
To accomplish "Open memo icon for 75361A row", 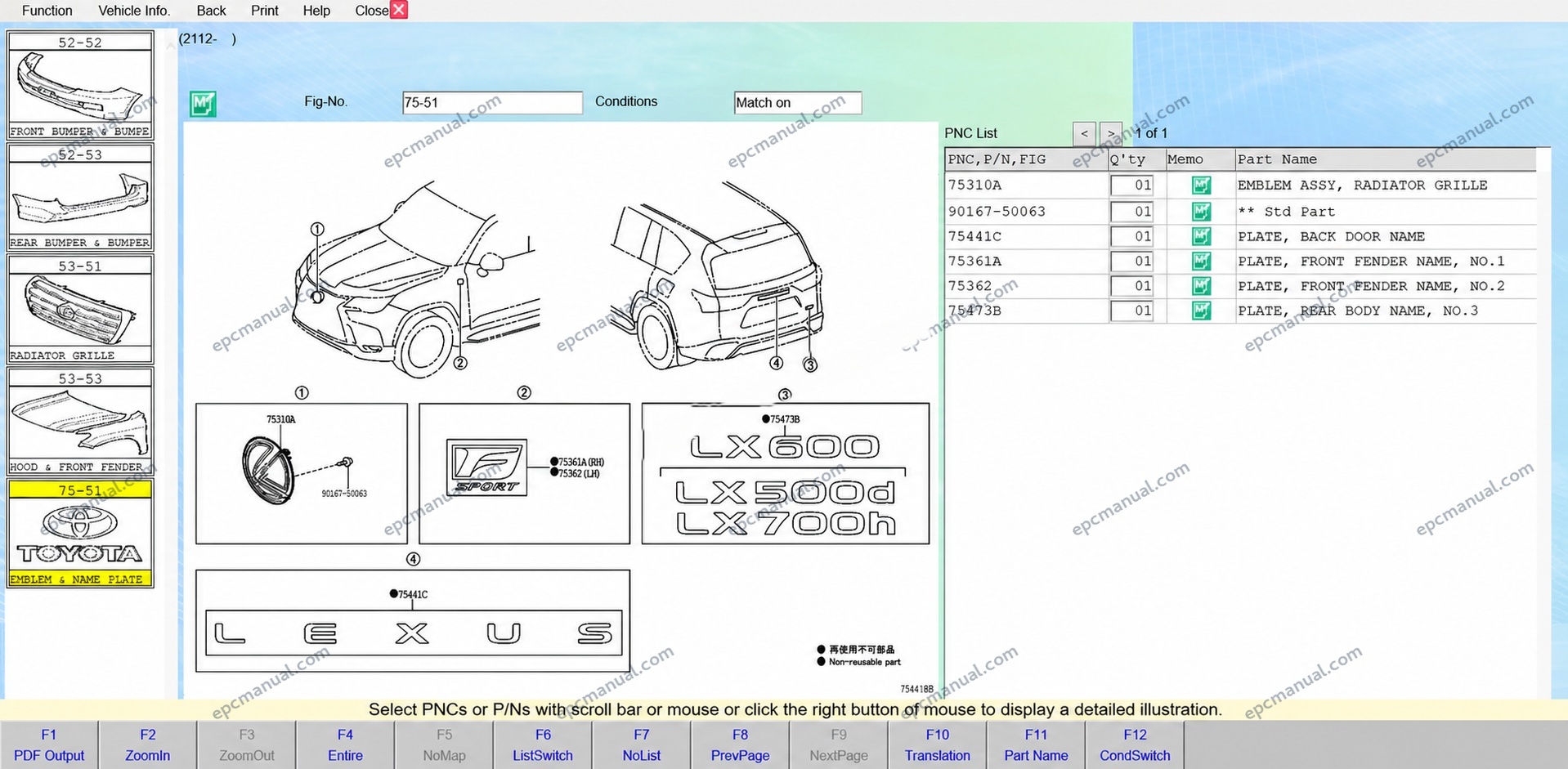I will click(1201, 262).
